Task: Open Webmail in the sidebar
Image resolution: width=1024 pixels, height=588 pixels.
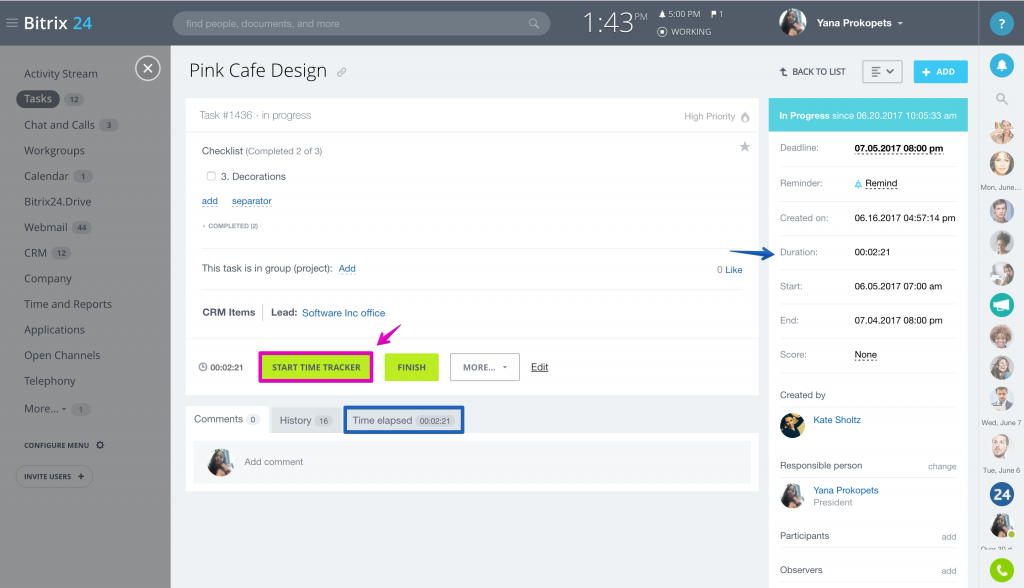Action: coord(46,227)
